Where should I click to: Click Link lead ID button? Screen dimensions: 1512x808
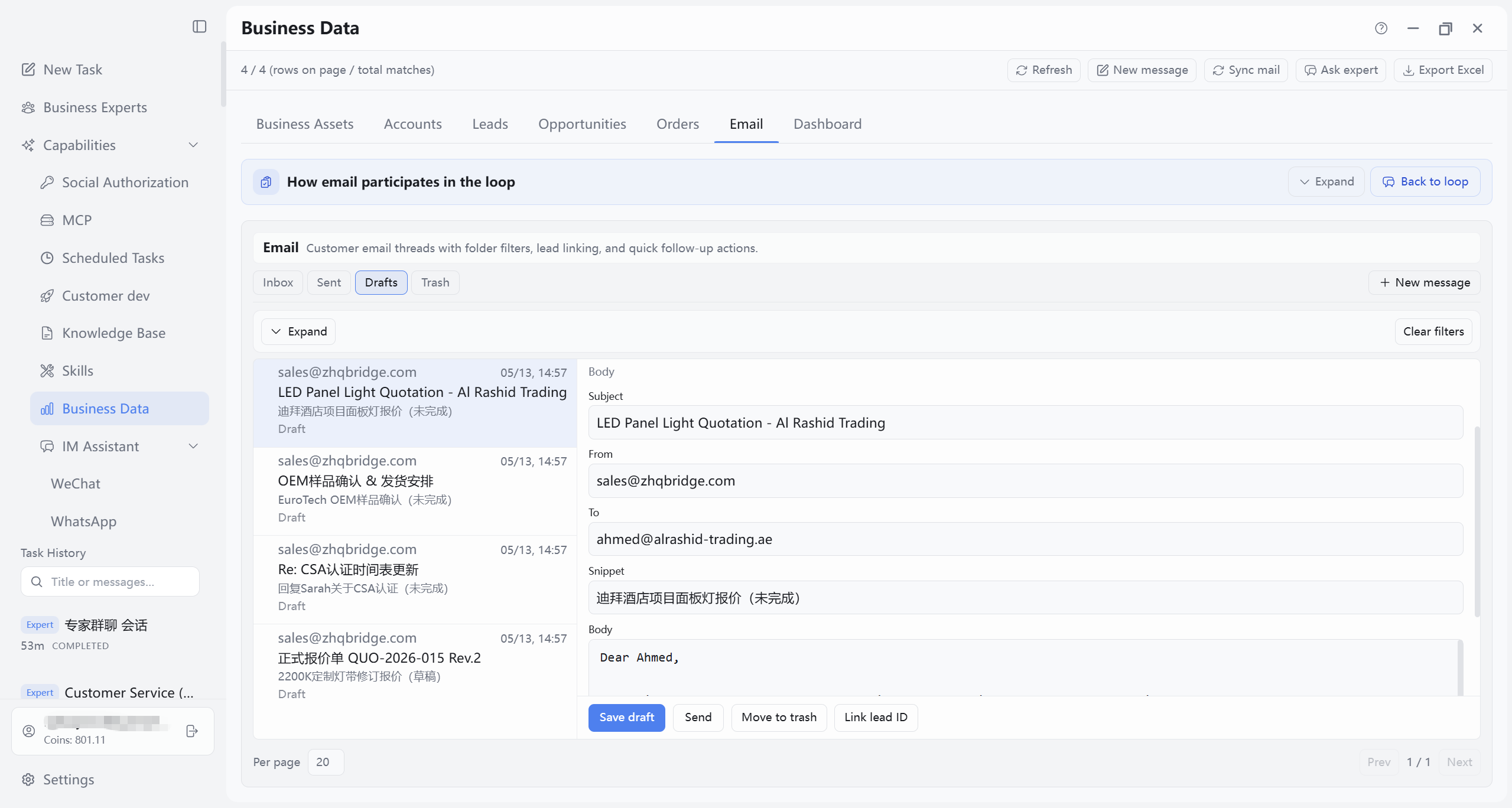click(876, 718)
